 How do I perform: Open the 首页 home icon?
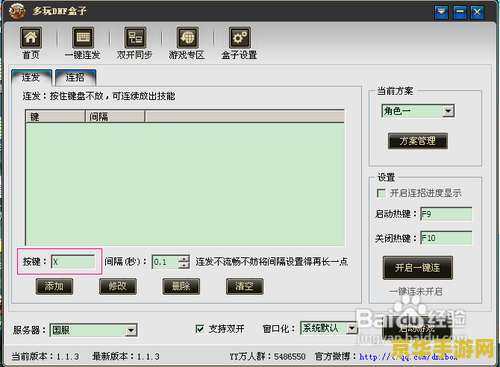(x=31, y=38)
